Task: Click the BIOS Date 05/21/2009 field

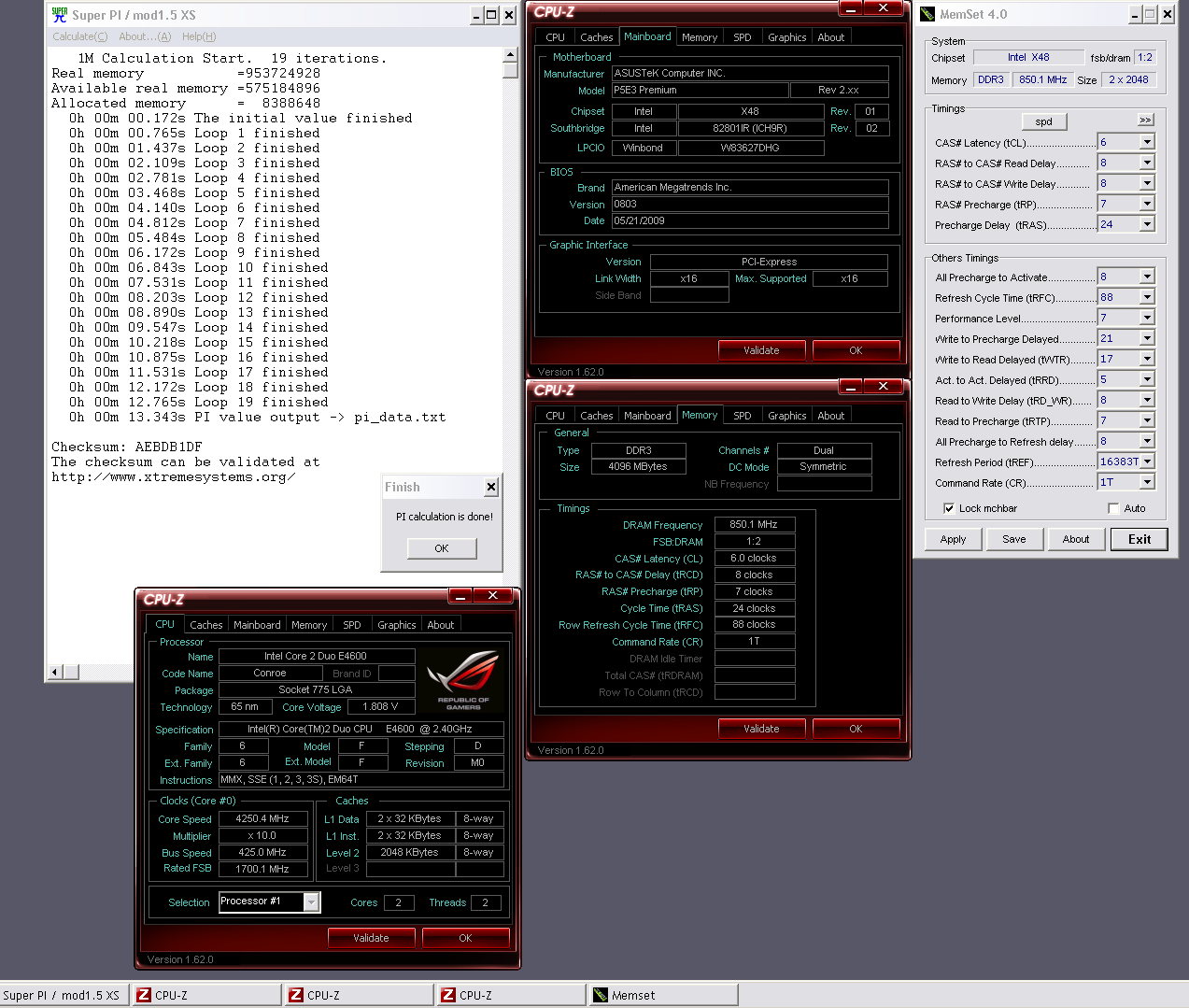Action: point(750,220)
